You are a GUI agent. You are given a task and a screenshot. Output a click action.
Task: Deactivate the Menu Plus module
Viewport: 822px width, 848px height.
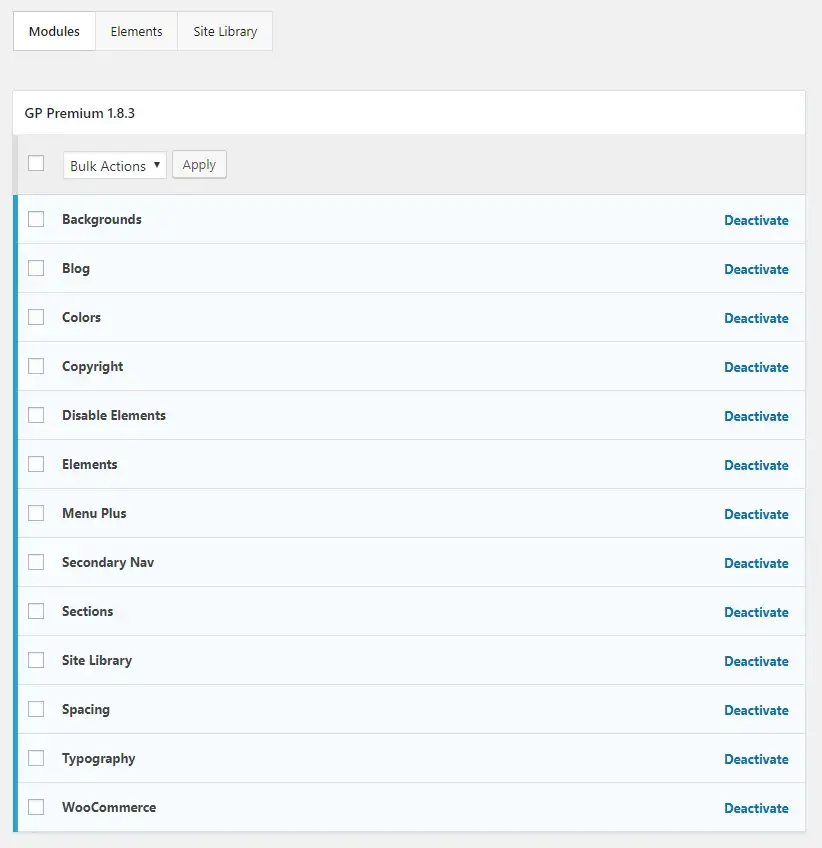(x=756, y=514)
